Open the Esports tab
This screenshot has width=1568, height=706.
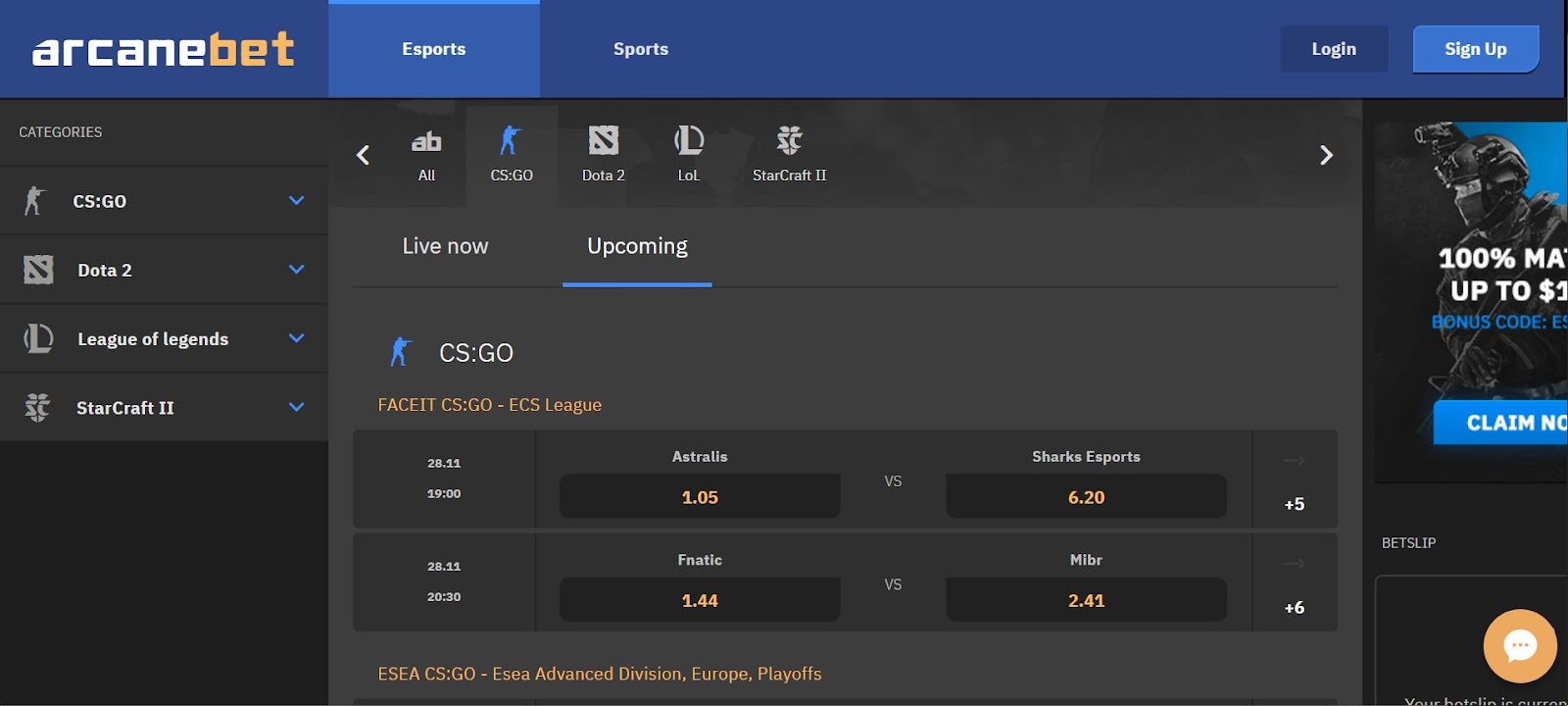point(434,49)
